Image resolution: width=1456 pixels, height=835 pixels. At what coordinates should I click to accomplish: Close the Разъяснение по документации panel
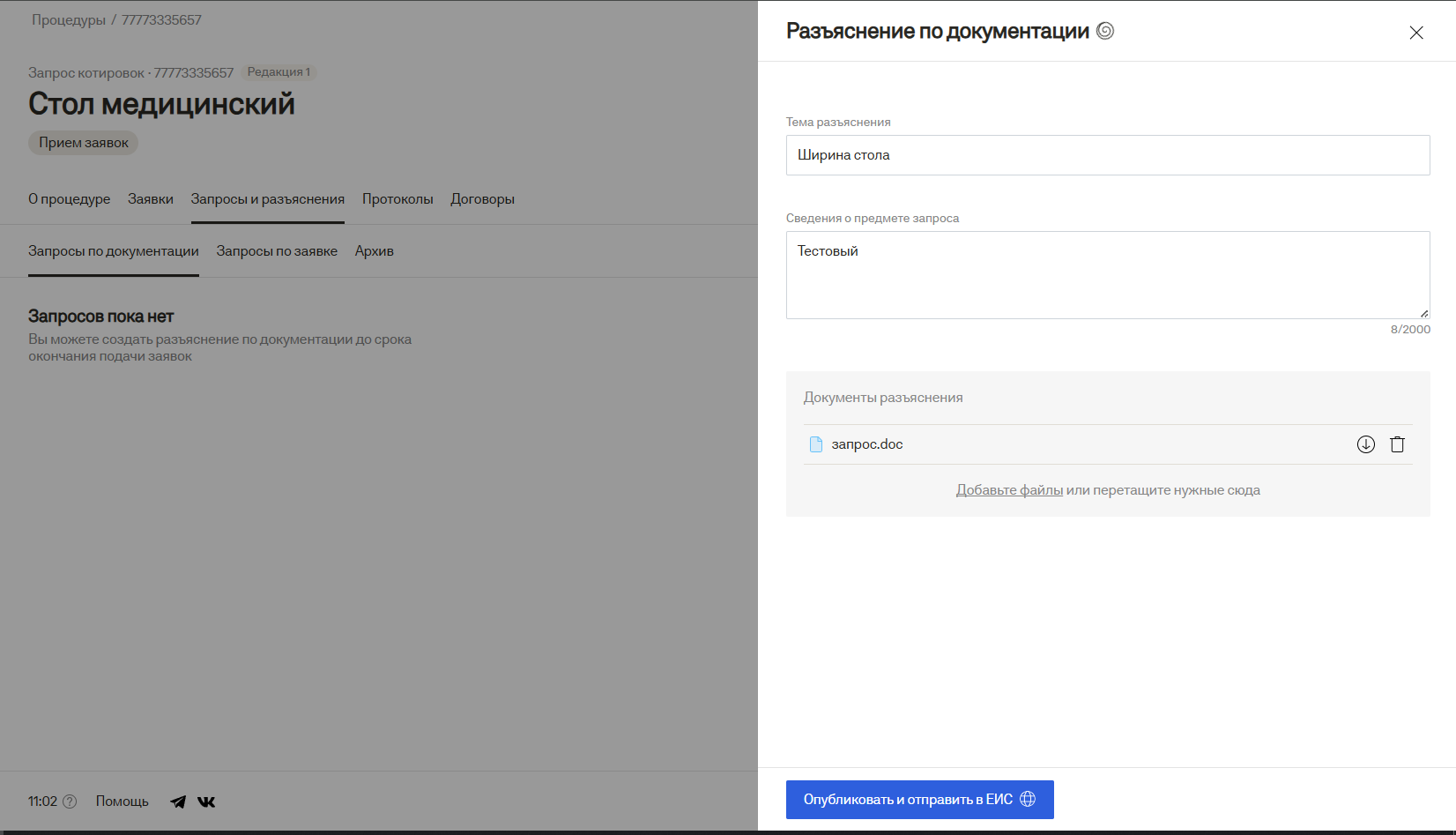[x=1415, y=33]
